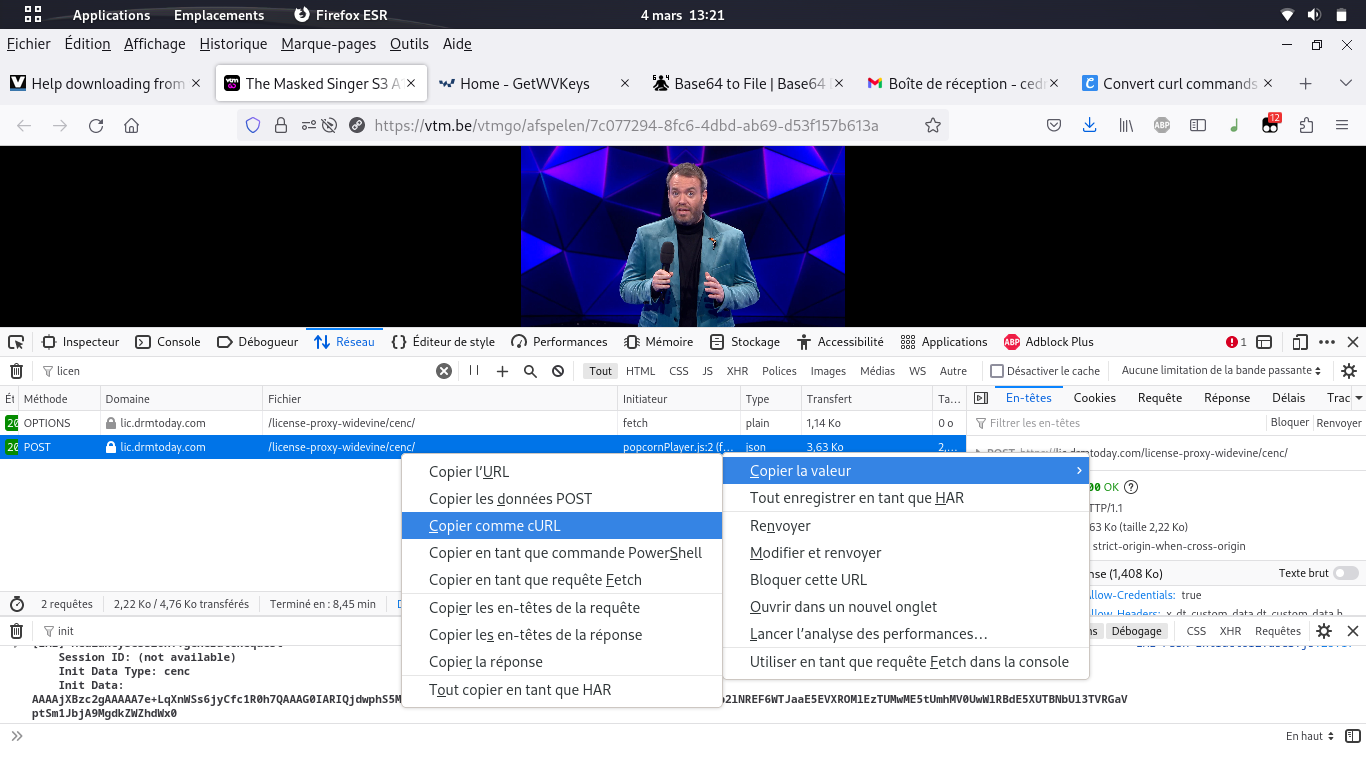Viewport: 1366px width, 768px height.
Task: Open network search with the magnifier icon
Action: 530,371
